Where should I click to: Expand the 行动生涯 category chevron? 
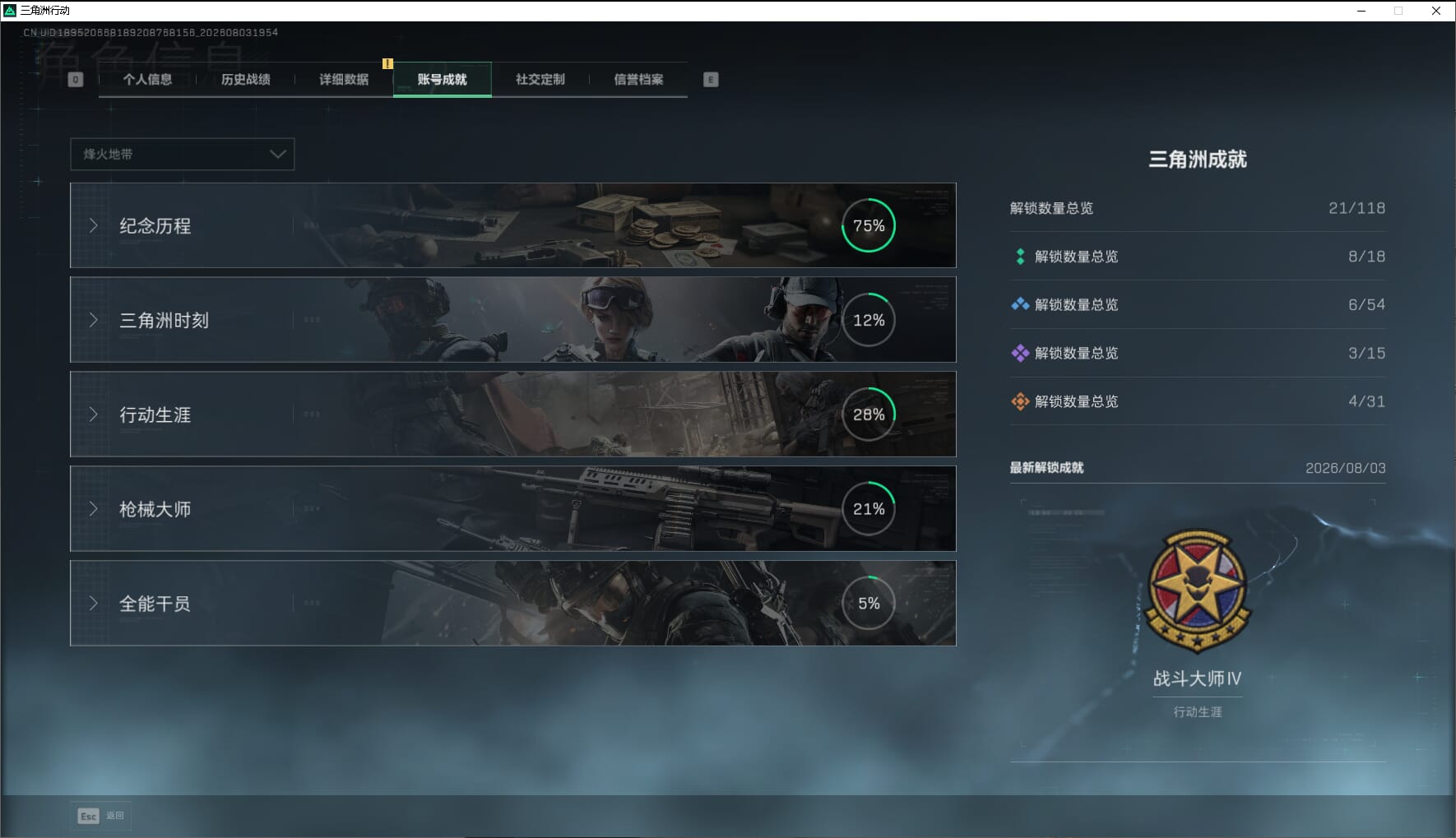click(x=94, y=414)
